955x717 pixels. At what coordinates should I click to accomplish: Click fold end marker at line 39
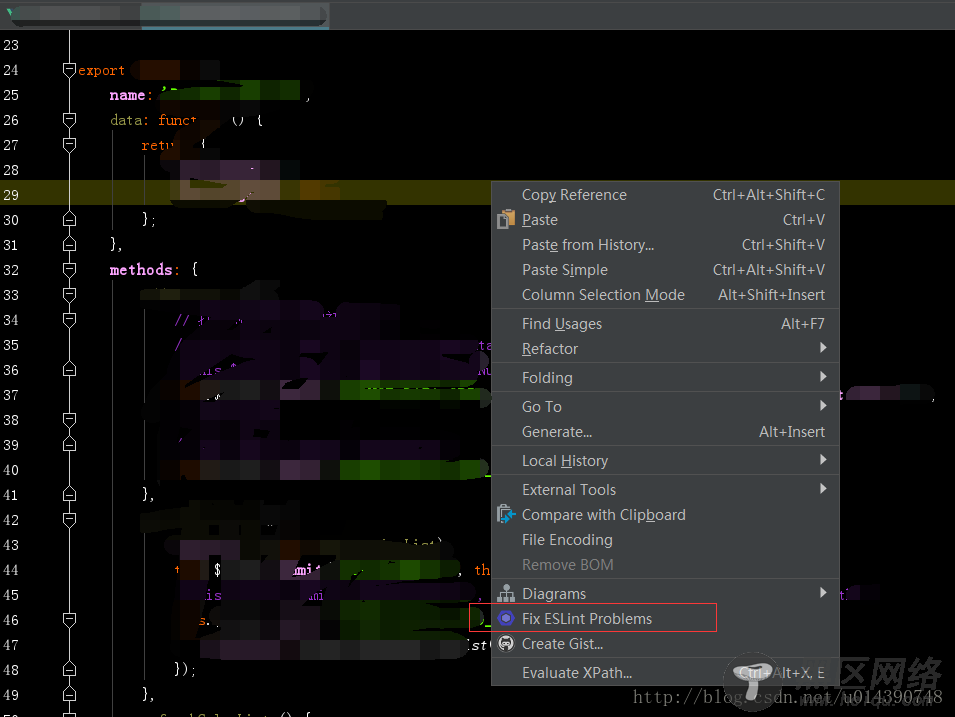tap(69, 444)
